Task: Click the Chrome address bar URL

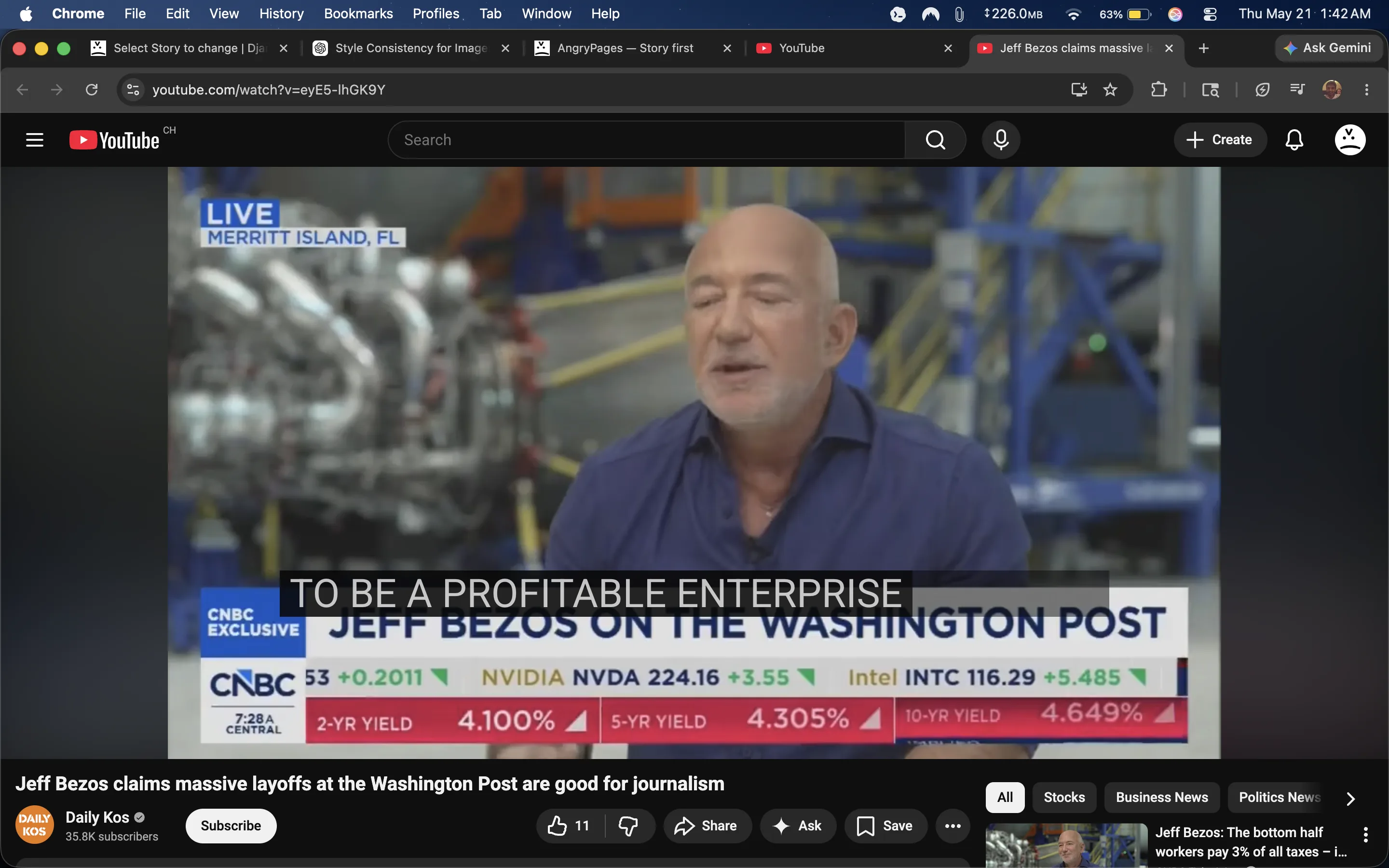Action: (269, 90)
